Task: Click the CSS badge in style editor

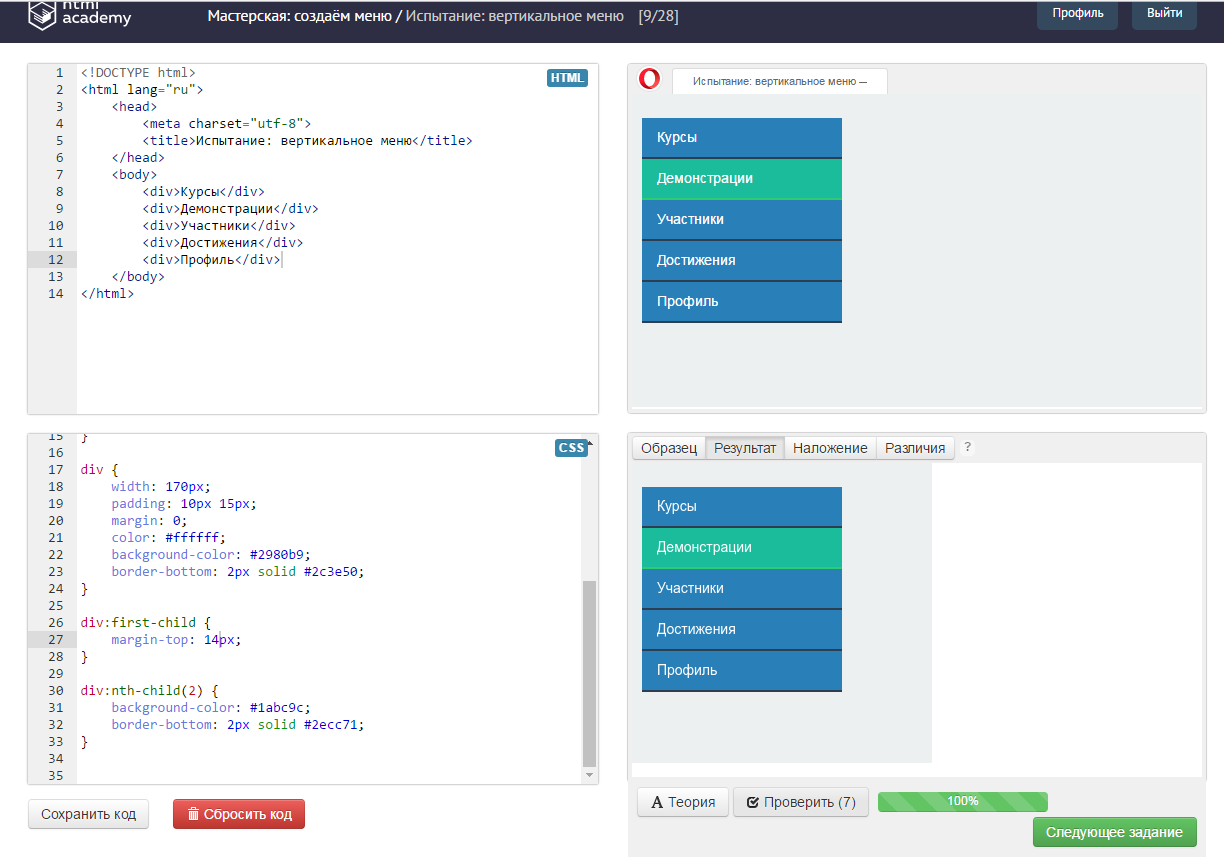Action: pyautogui.click(x=571, y=448)
